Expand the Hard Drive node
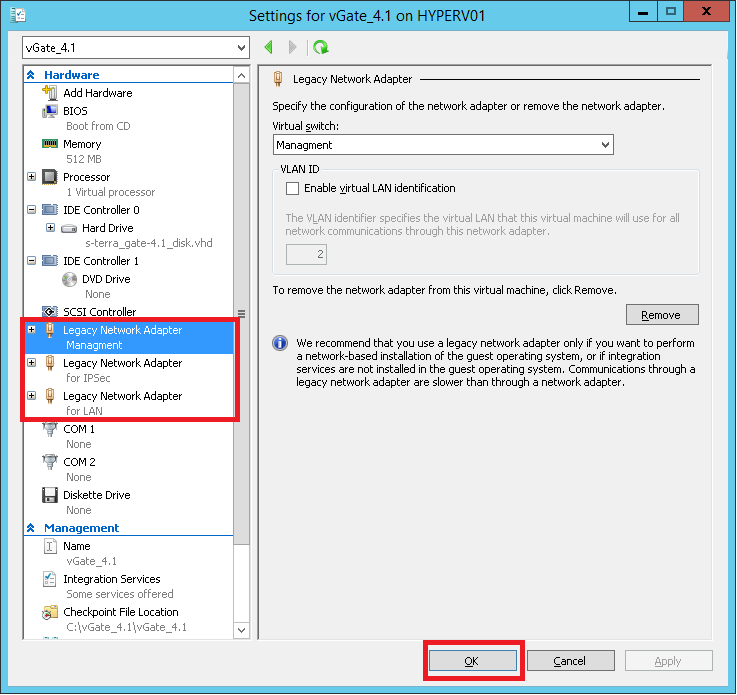The height and width of the screenshot is (695, 737). click(50, 228)
